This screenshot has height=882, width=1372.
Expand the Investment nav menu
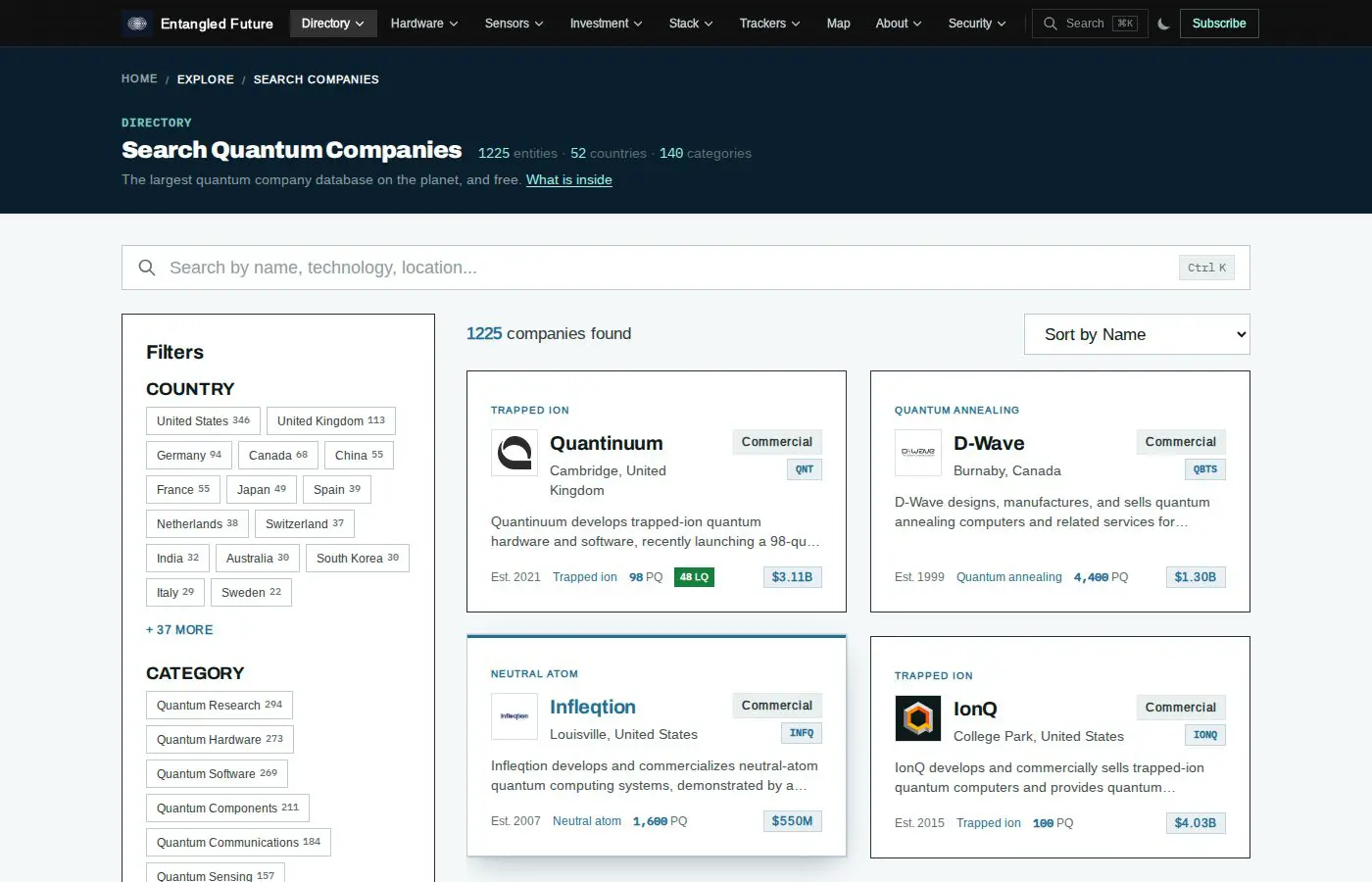606,24
